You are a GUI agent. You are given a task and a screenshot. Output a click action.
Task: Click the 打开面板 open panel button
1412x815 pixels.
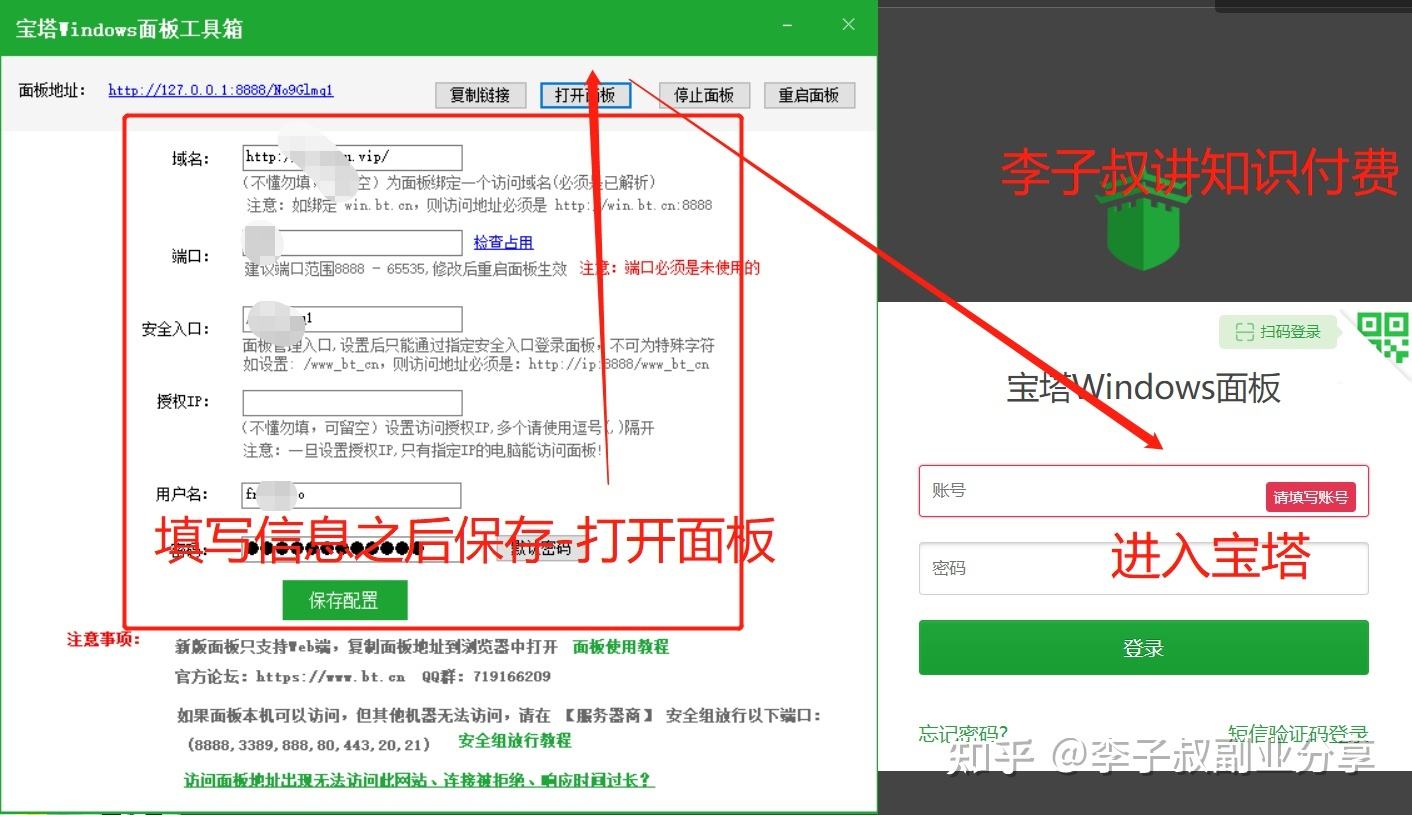click(585, 95)
